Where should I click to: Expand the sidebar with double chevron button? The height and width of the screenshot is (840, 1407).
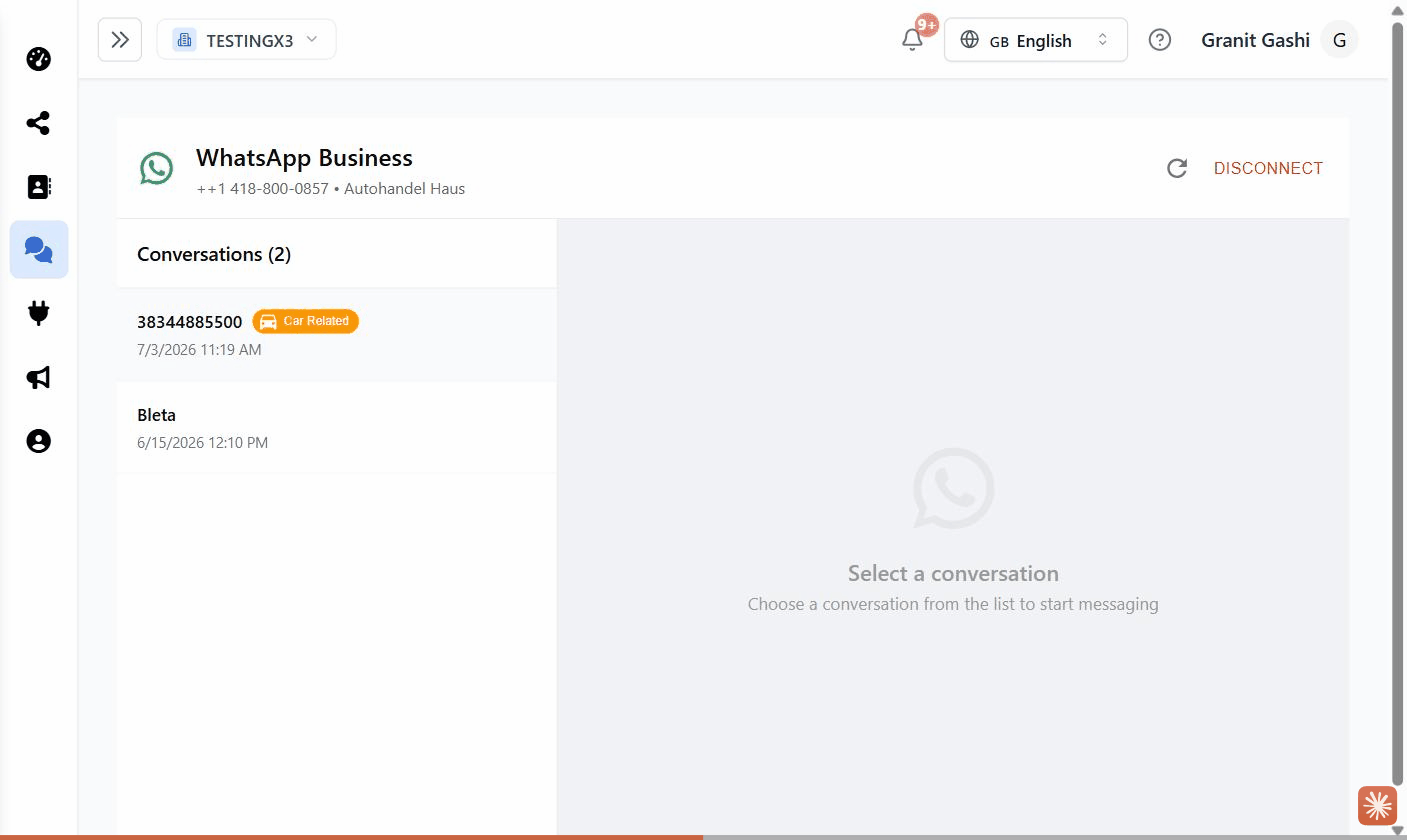pyautogui.click(x=120, y=40)
